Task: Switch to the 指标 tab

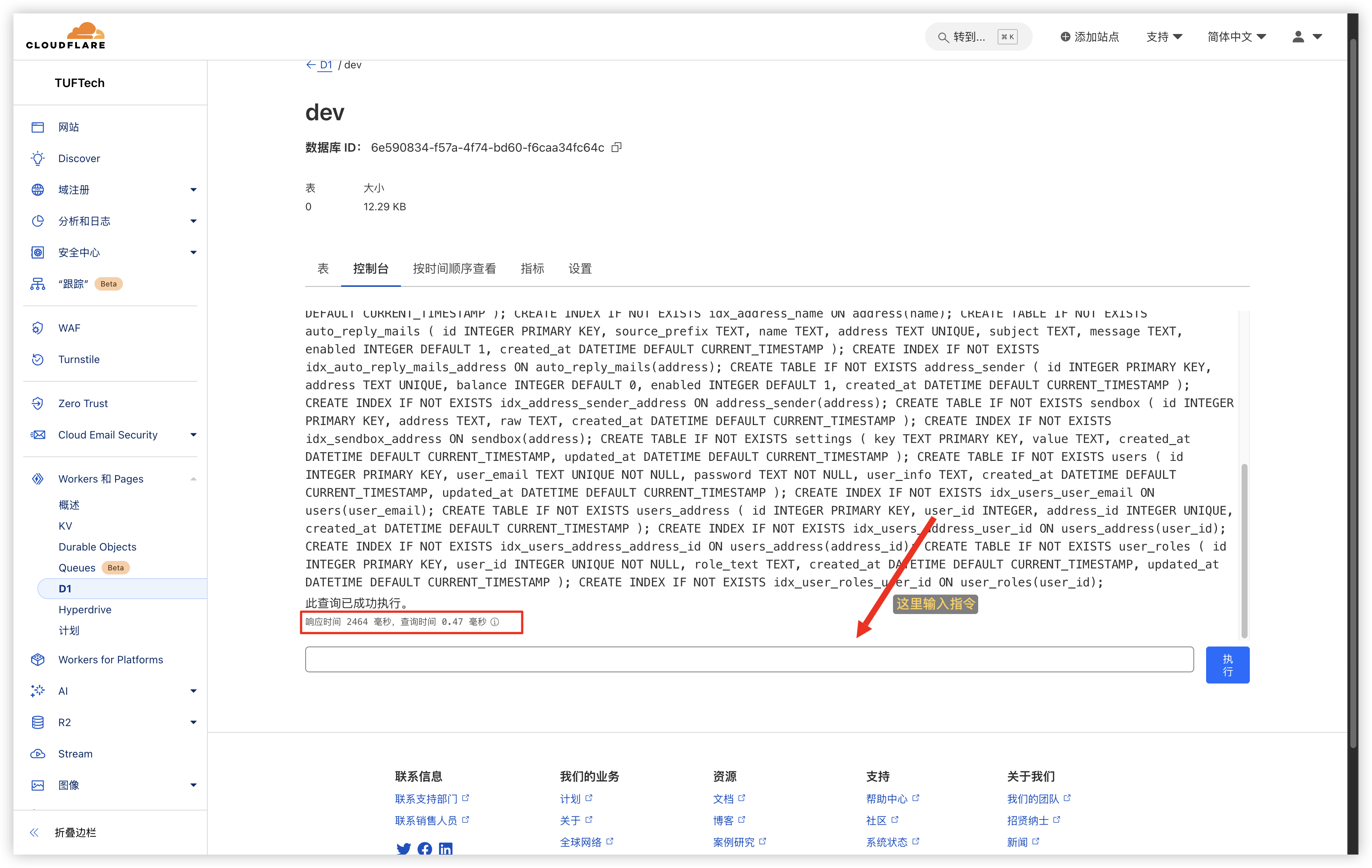Action: click(x=532, y=268)
